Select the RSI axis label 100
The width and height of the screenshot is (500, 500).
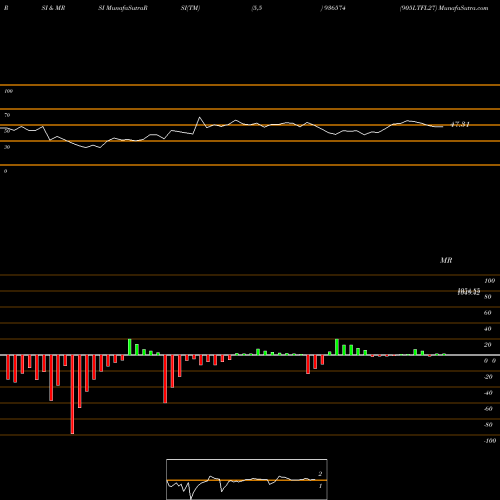tap(9, 91)
